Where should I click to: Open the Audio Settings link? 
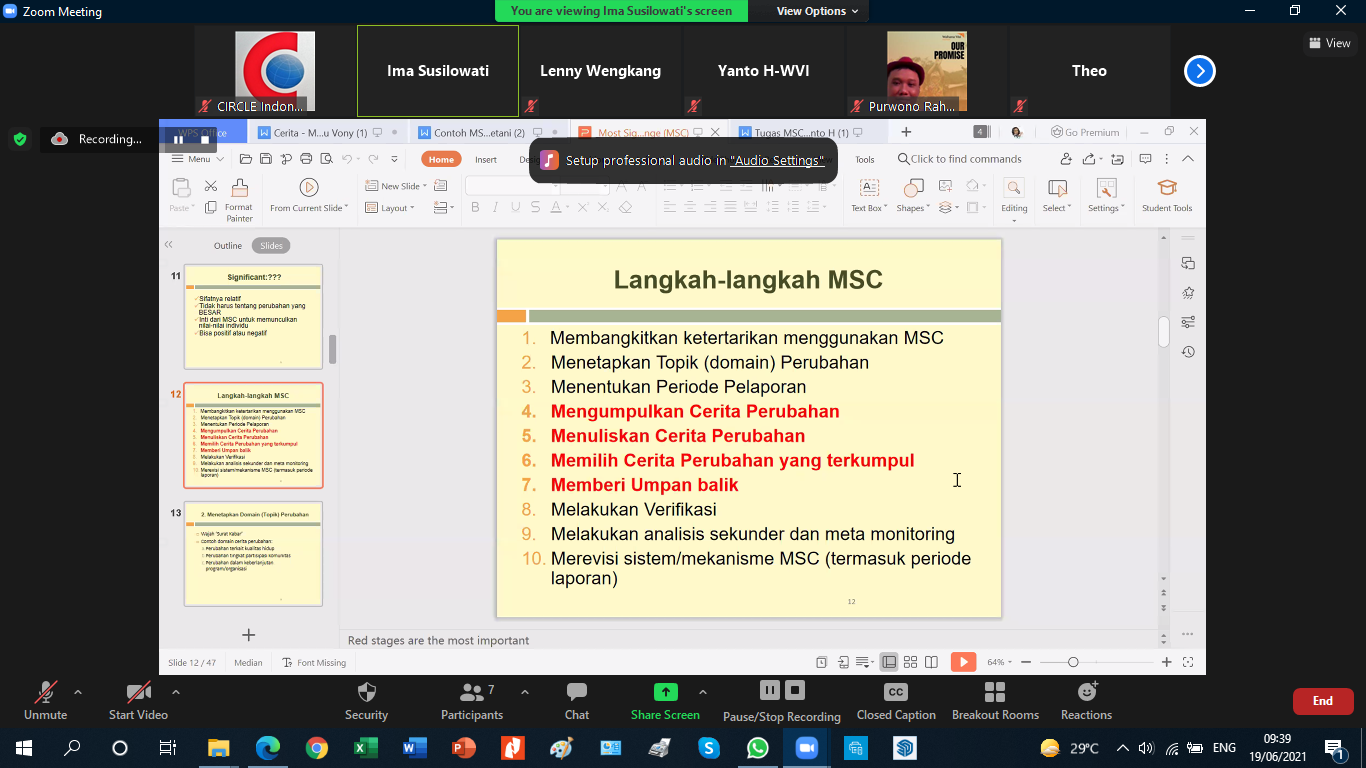[777, 160]
